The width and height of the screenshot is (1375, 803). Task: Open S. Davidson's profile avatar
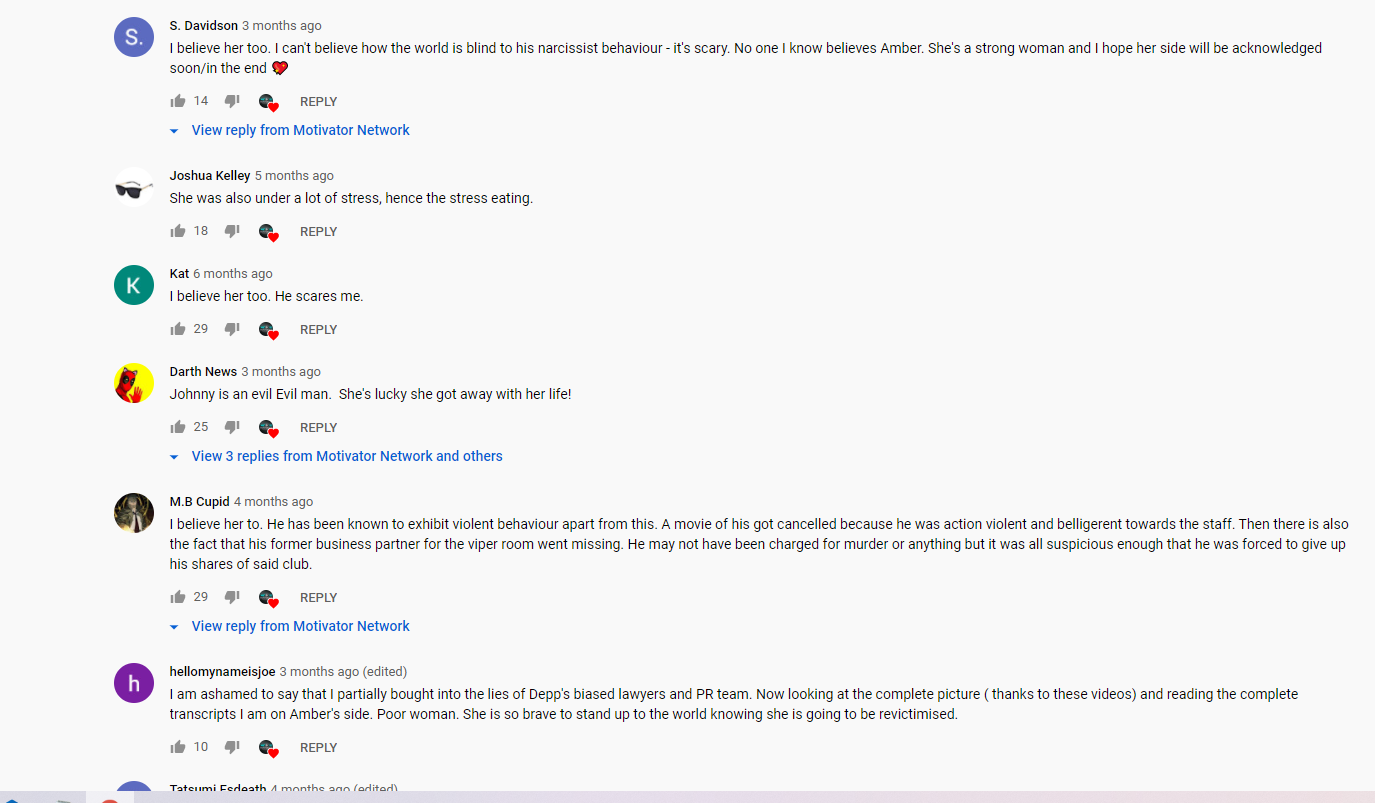(x=133, y=36)
